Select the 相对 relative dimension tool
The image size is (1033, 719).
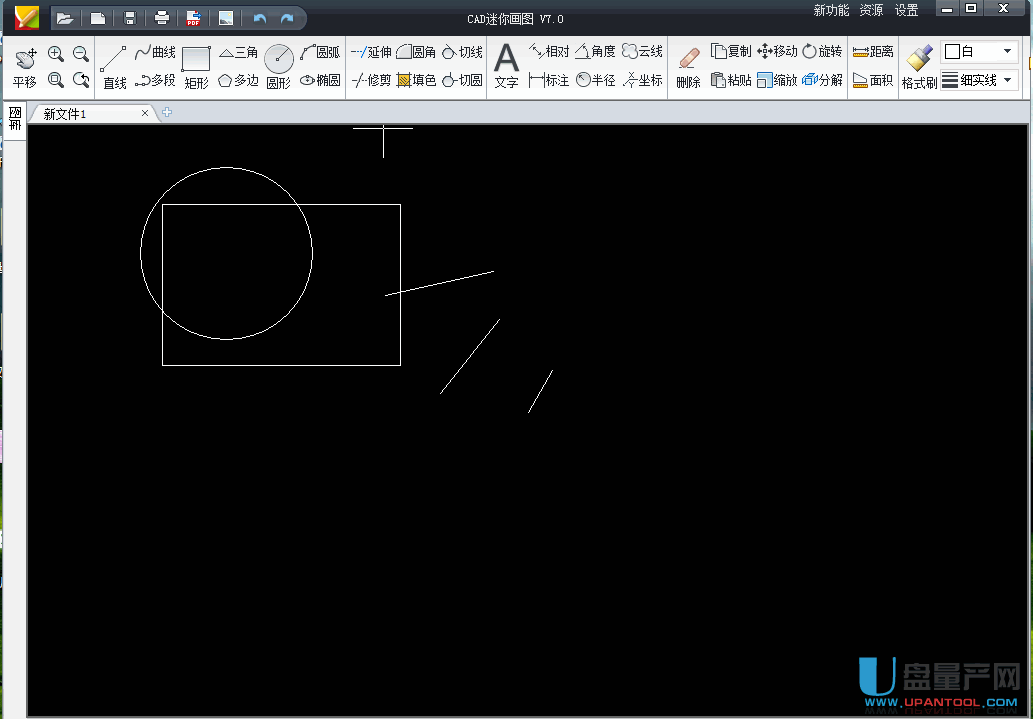[549, 51]
